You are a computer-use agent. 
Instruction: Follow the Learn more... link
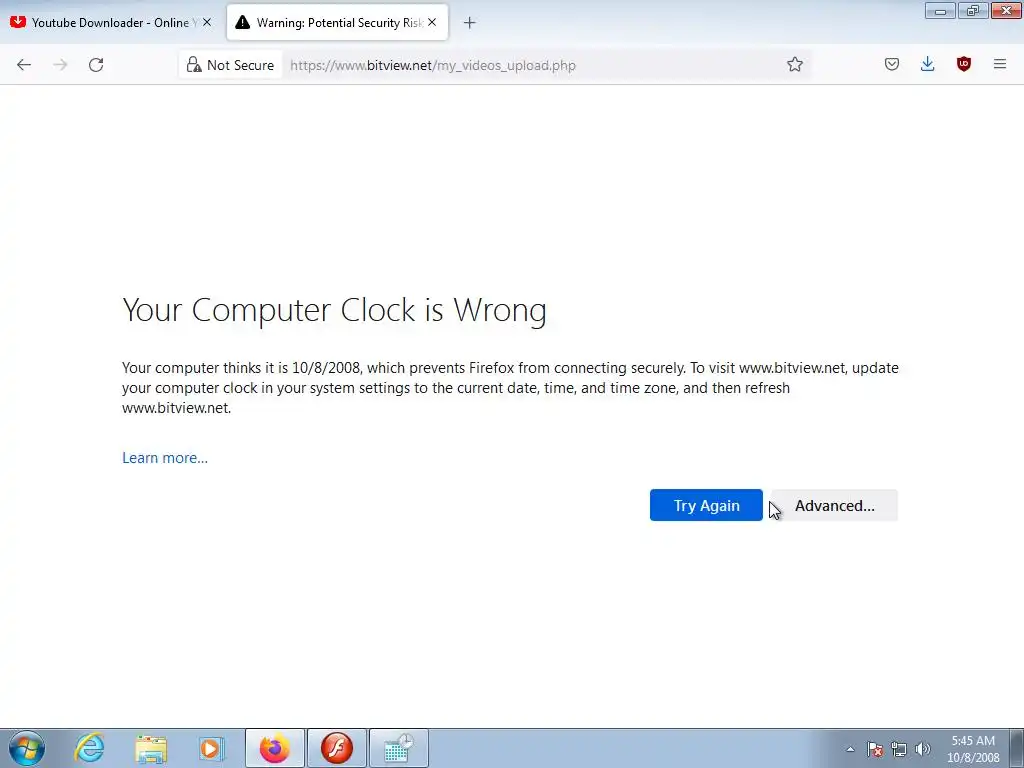[x=165, y=458]
